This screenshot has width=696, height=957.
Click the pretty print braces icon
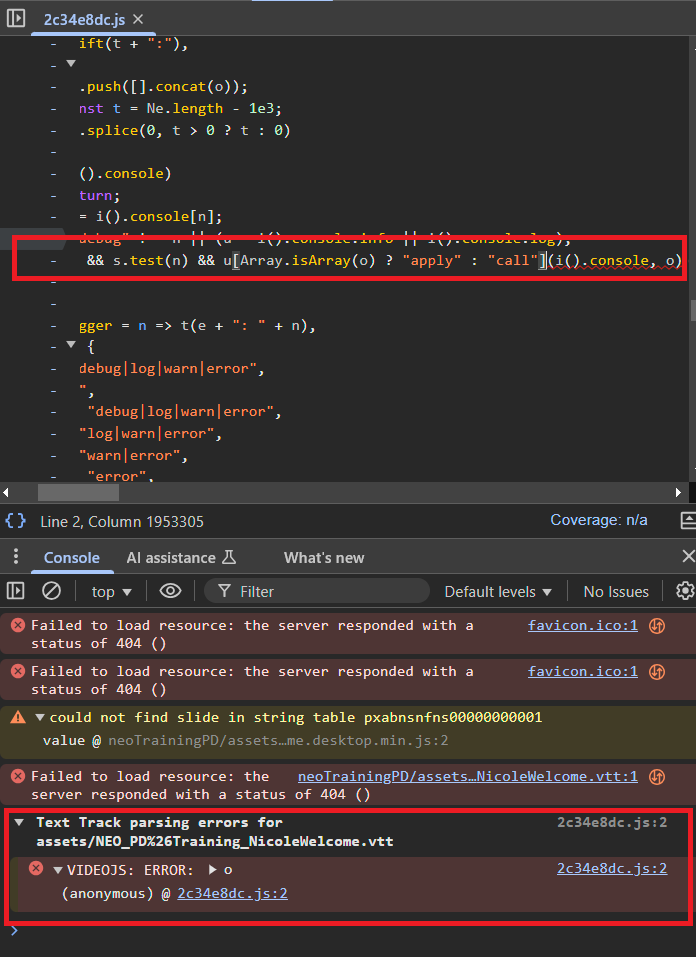coord(15,521)
